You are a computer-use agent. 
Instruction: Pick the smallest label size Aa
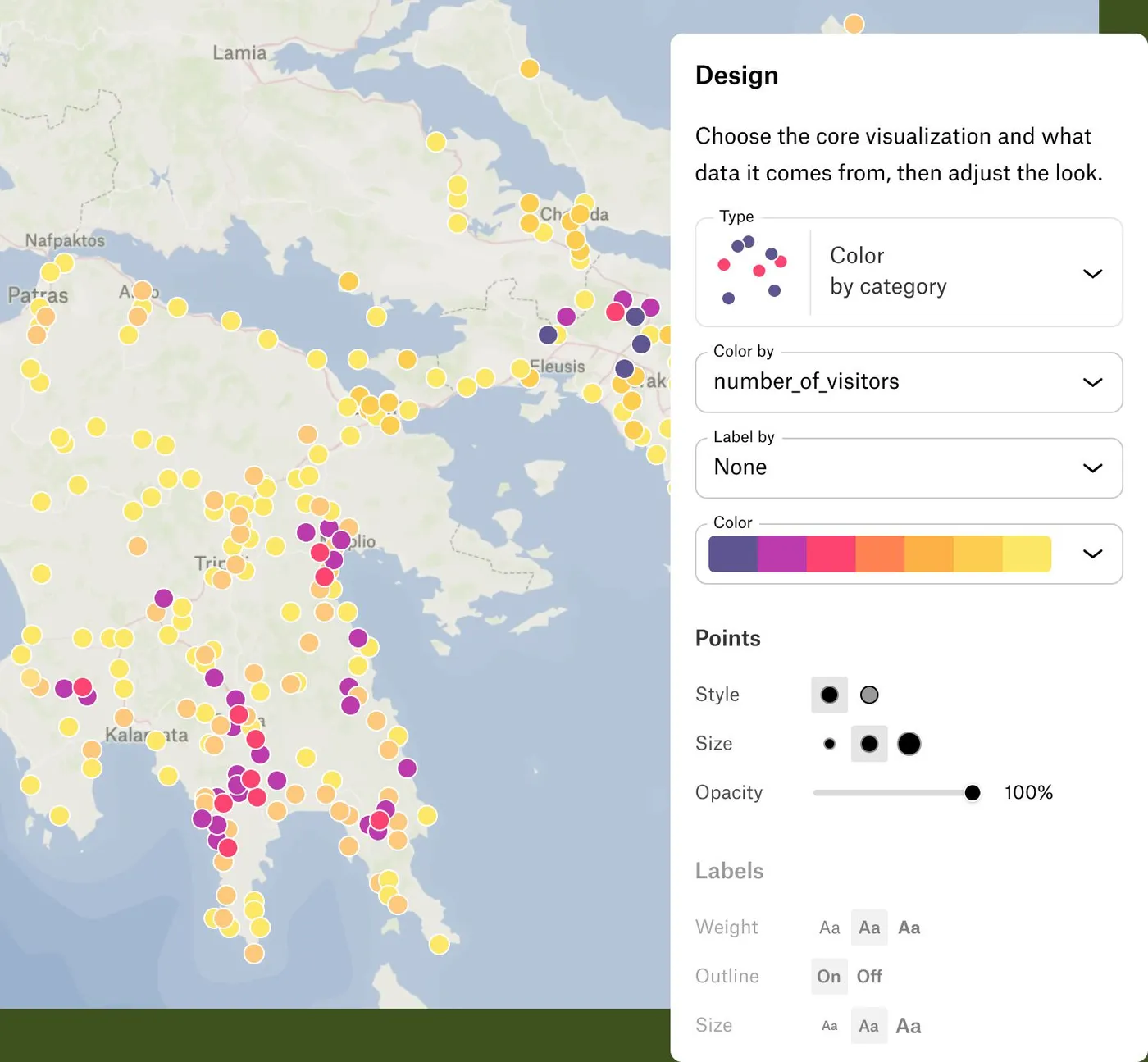point(829,1025)
